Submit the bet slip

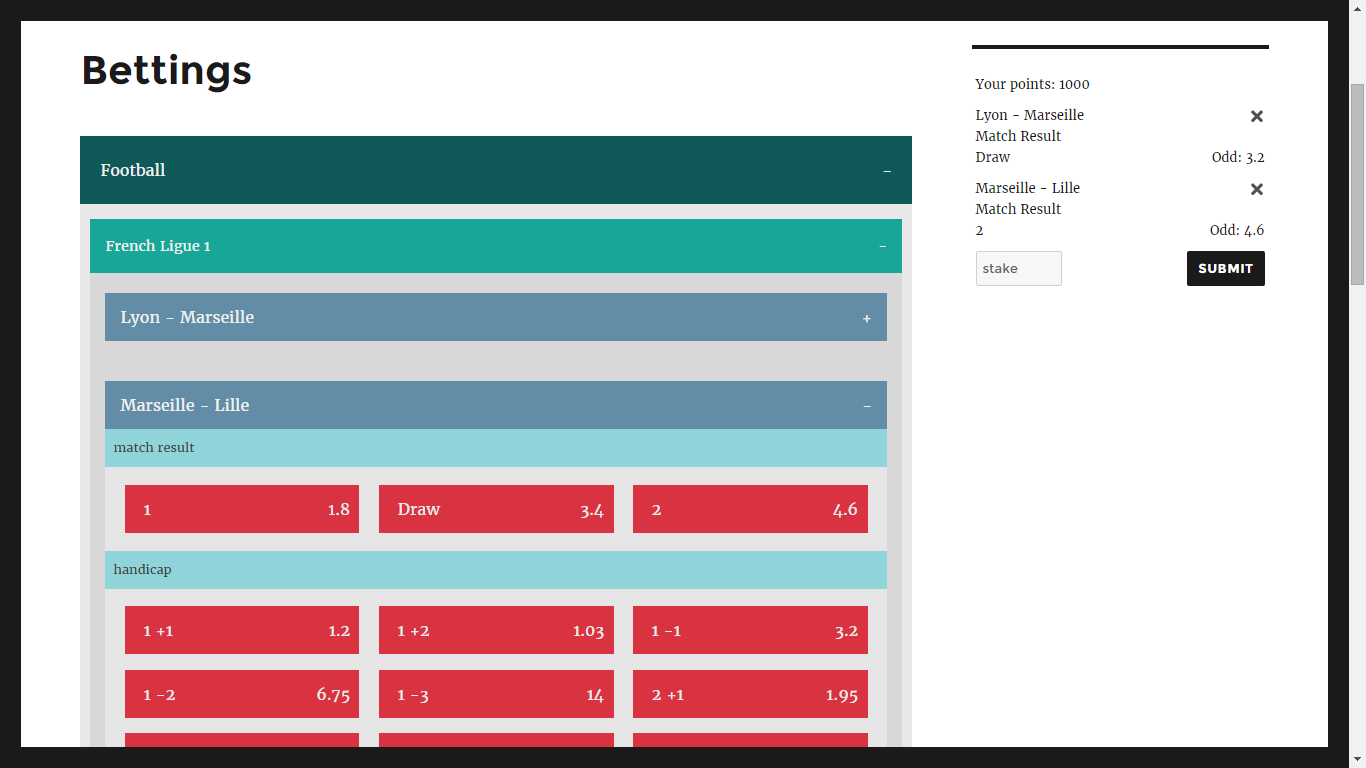[x=1225, y=268]
